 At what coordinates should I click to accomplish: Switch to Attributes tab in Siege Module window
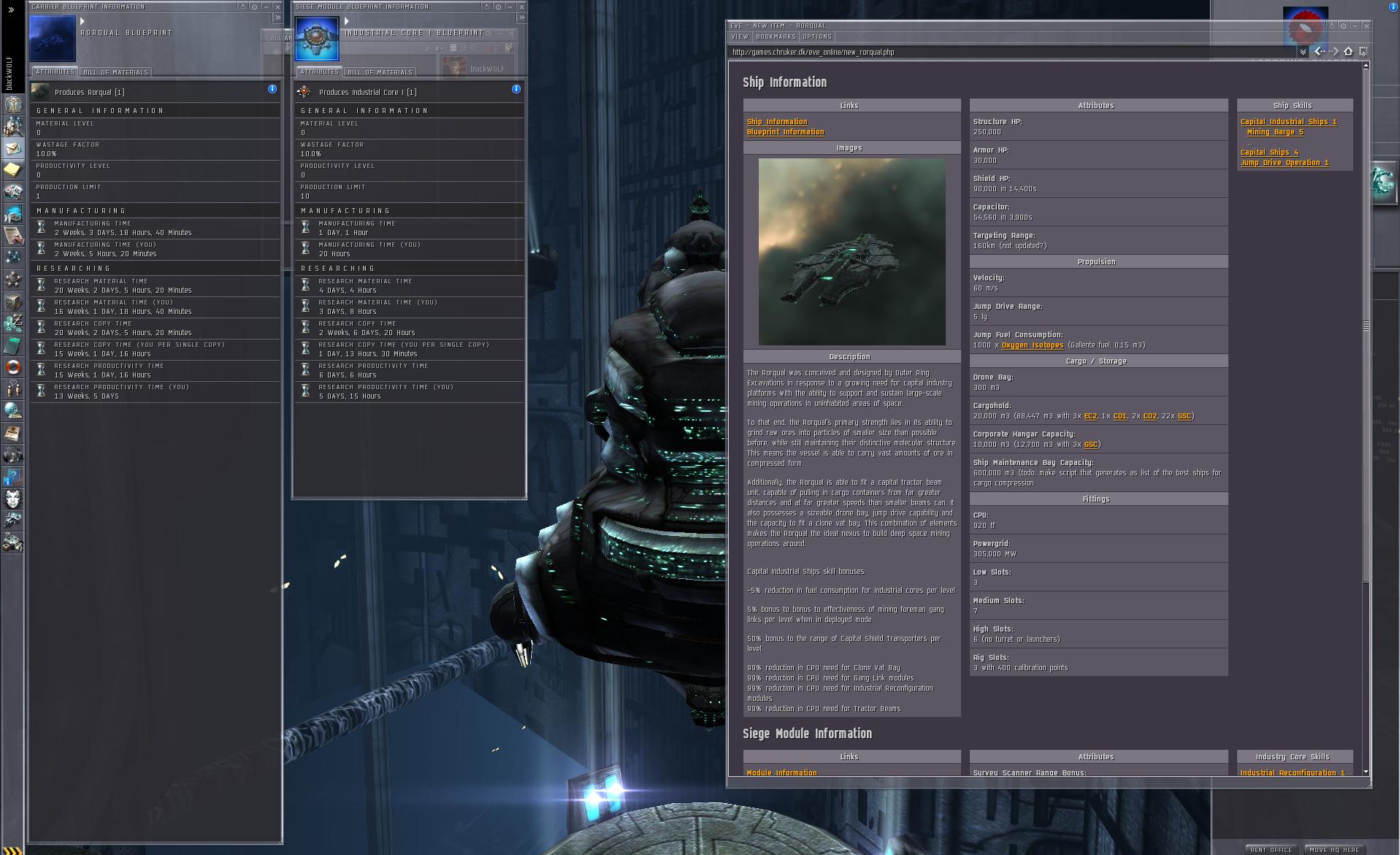pos(319,72)
